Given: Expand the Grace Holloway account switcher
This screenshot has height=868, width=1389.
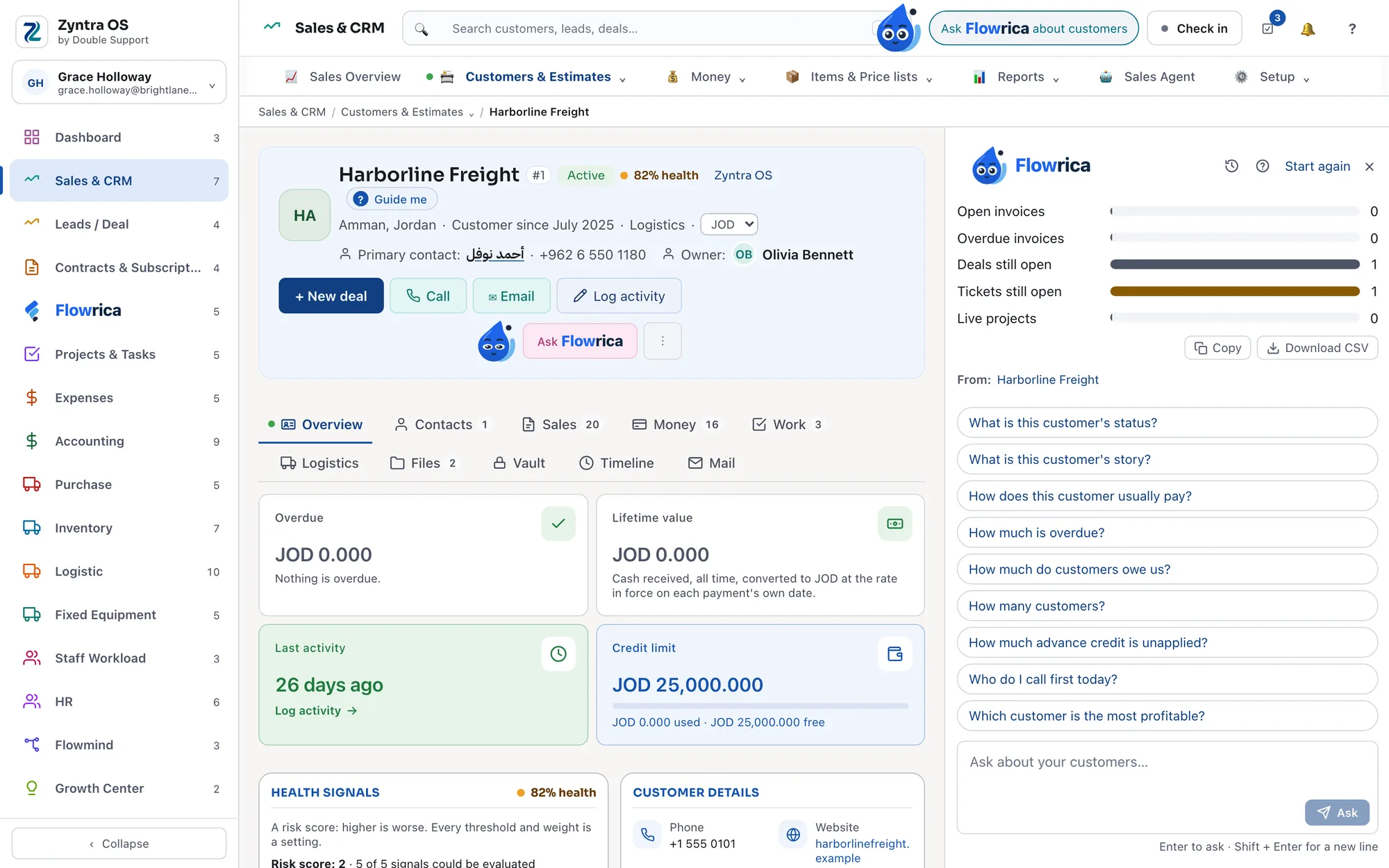Looking at the screenshot, I should tap(119, 83).
